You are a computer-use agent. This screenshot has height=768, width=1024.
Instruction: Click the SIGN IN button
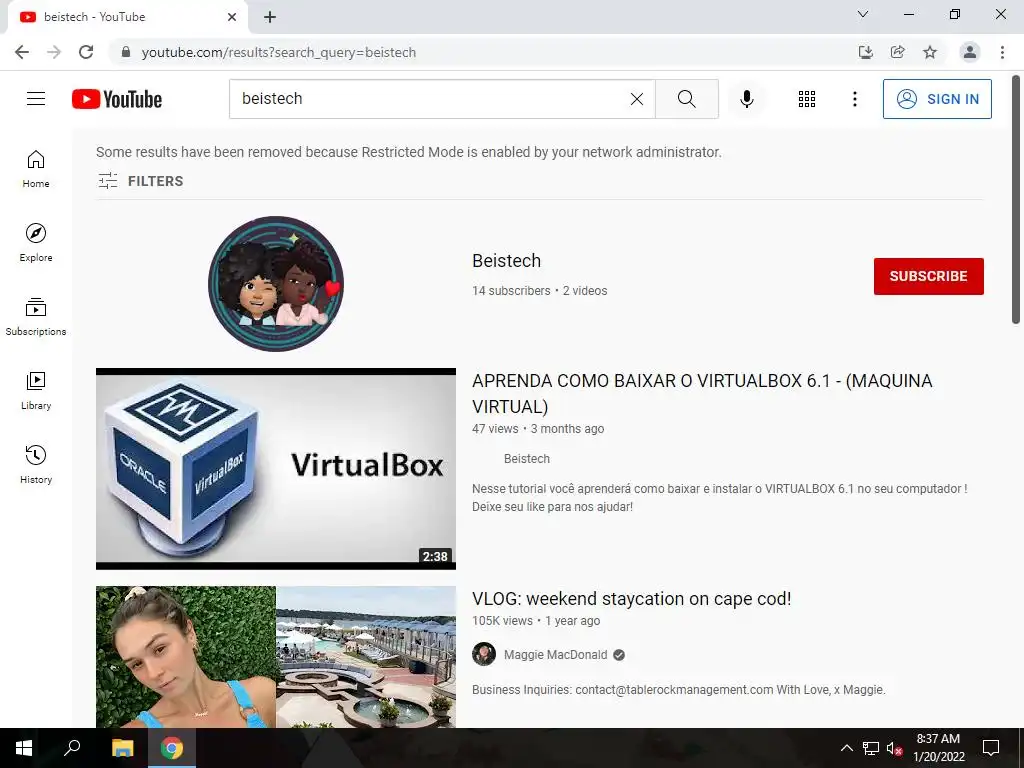coord(937,99)
